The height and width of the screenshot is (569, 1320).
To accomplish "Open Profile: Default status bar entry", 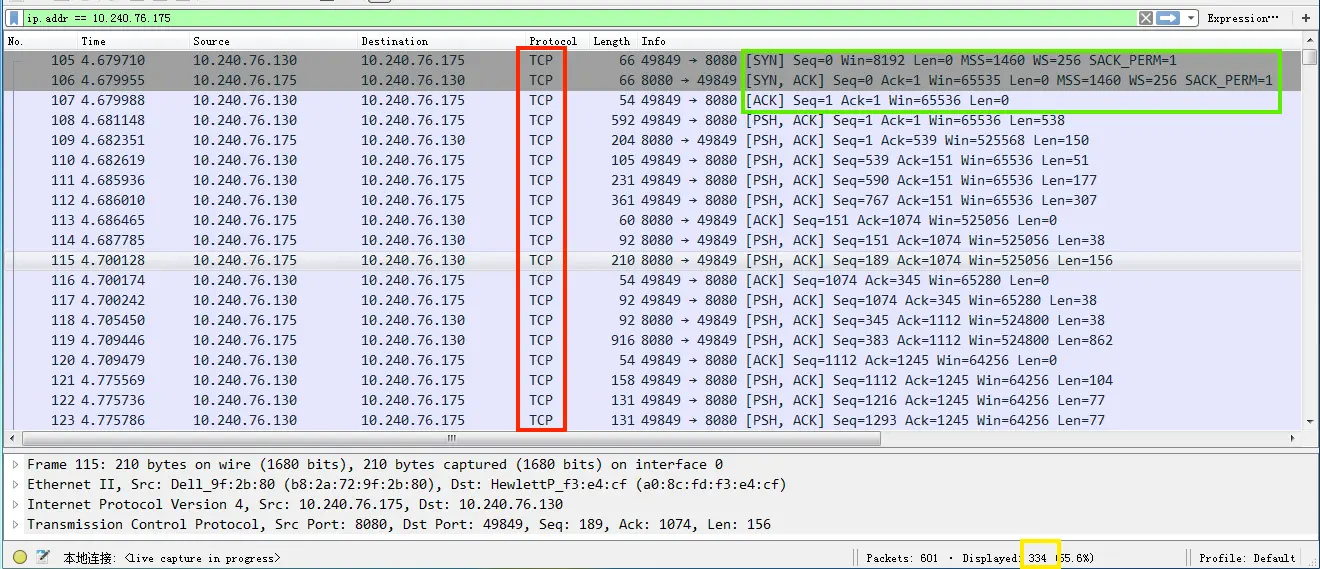I will click(x=1247, y=558).
